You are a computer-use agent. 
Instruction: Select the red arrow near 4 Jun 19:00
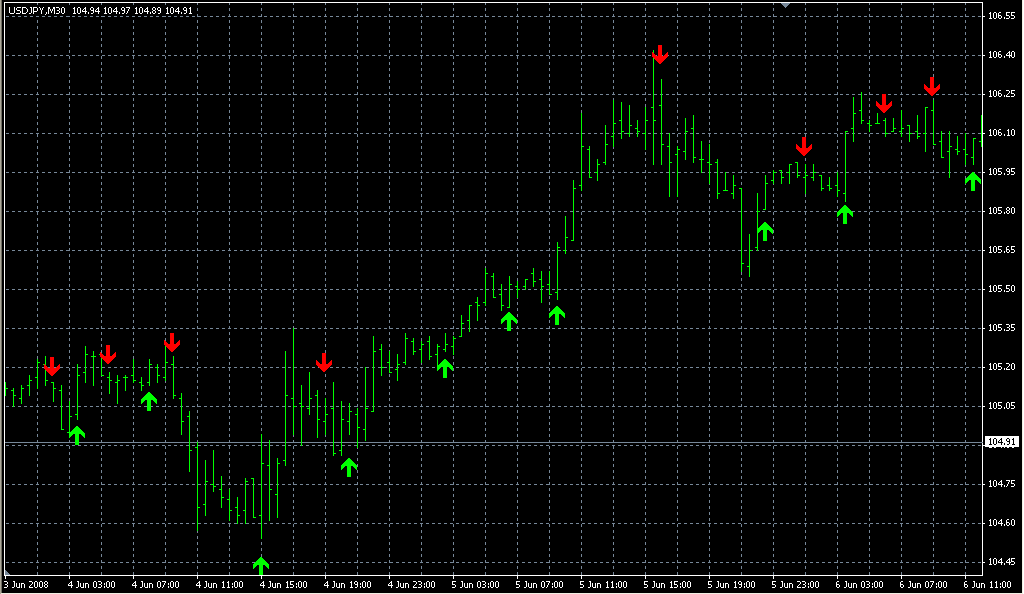pyautogui.click(x=323, y=362)
